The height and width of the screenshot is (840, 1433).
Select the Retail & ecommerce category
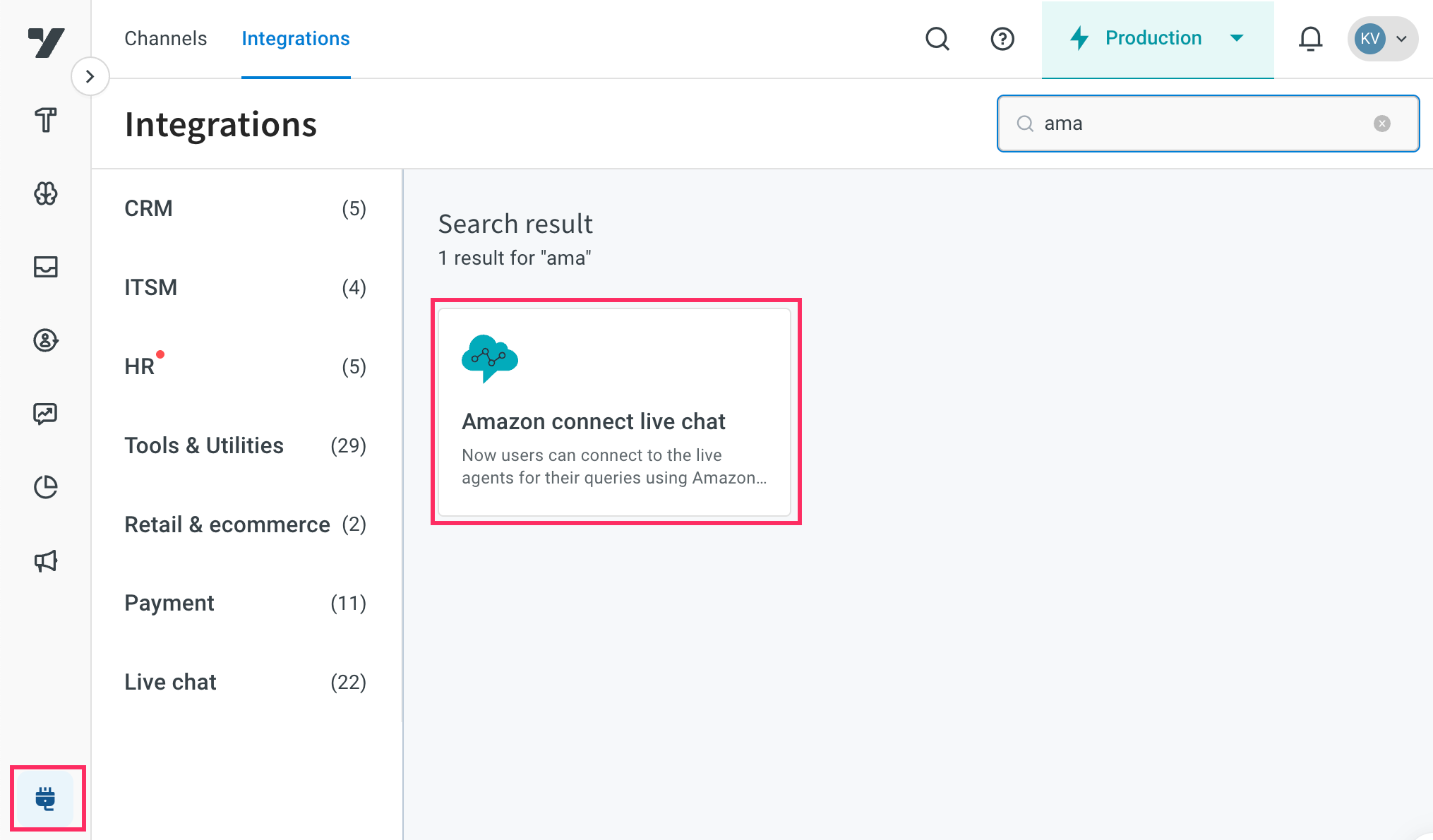click(x=246, y=524)
